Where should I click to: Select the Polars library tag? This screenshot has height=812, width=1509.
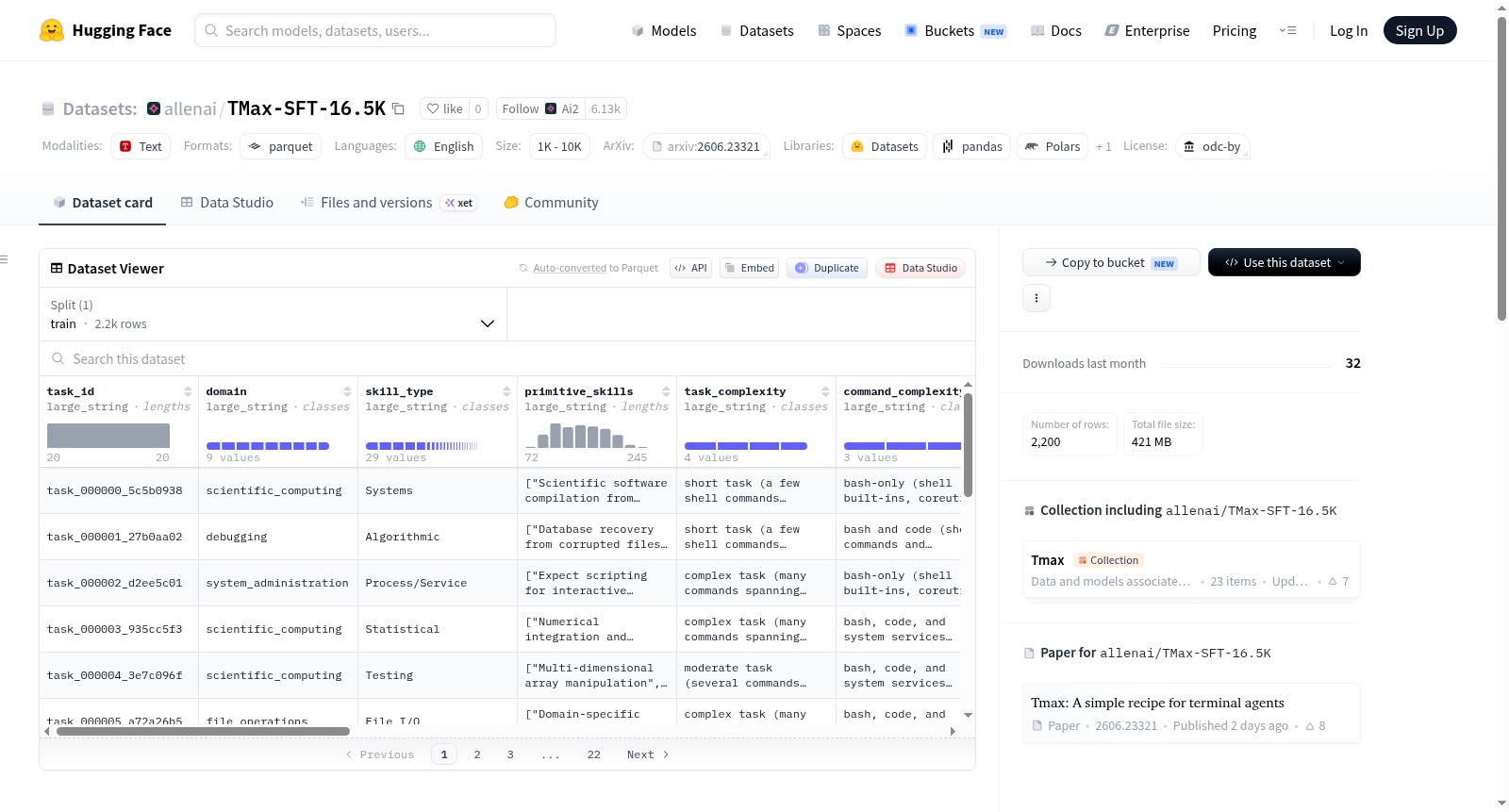pyautogui.click(x=1053, y=146)
